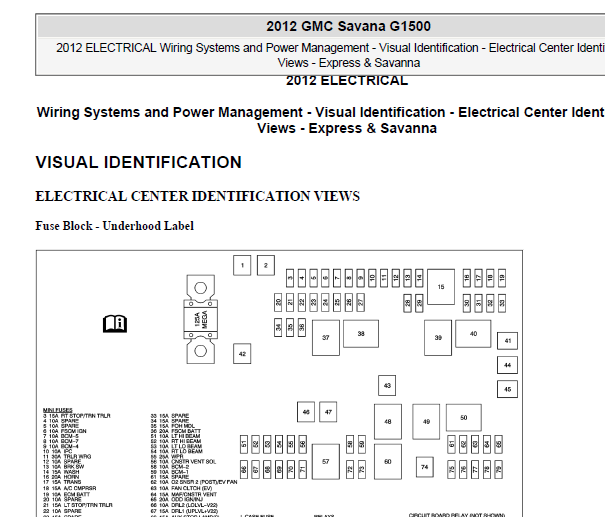Click the 'VISUAL IDENTIFICATION' heading
Screen dimensions: 605x517
coord(139,162)
